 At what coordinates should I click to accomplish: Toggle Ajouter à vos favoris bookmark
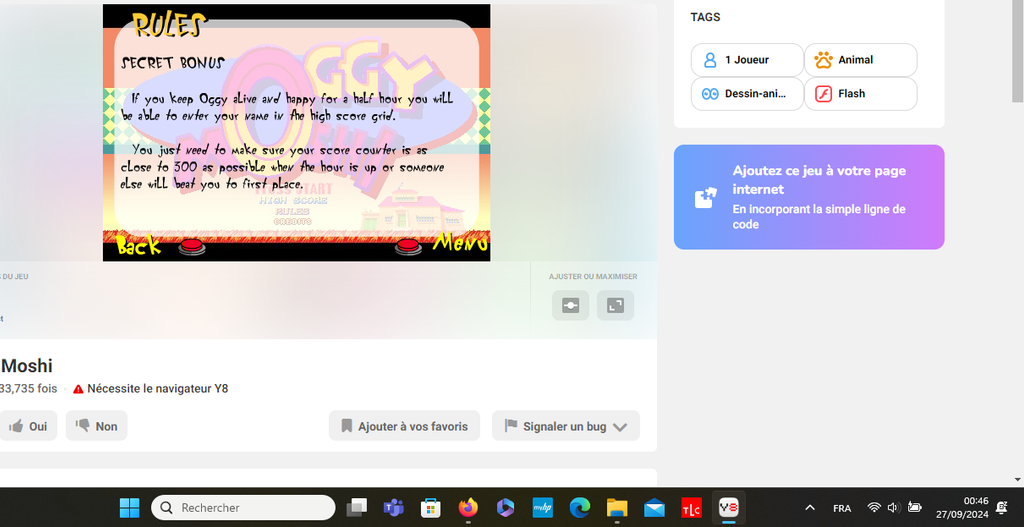coord(404,426)
